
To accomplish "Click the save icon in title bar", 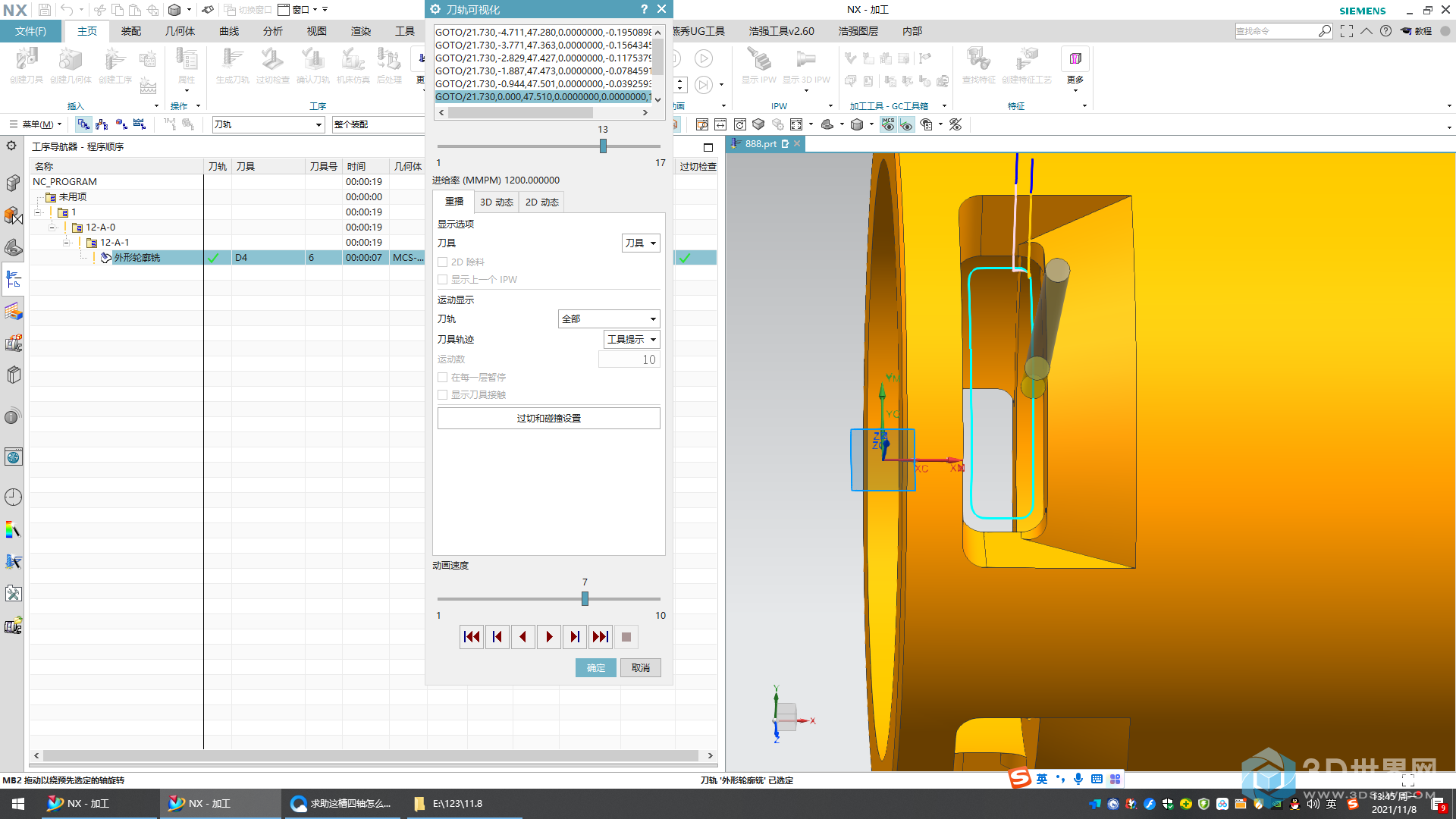I will point(45,10).
